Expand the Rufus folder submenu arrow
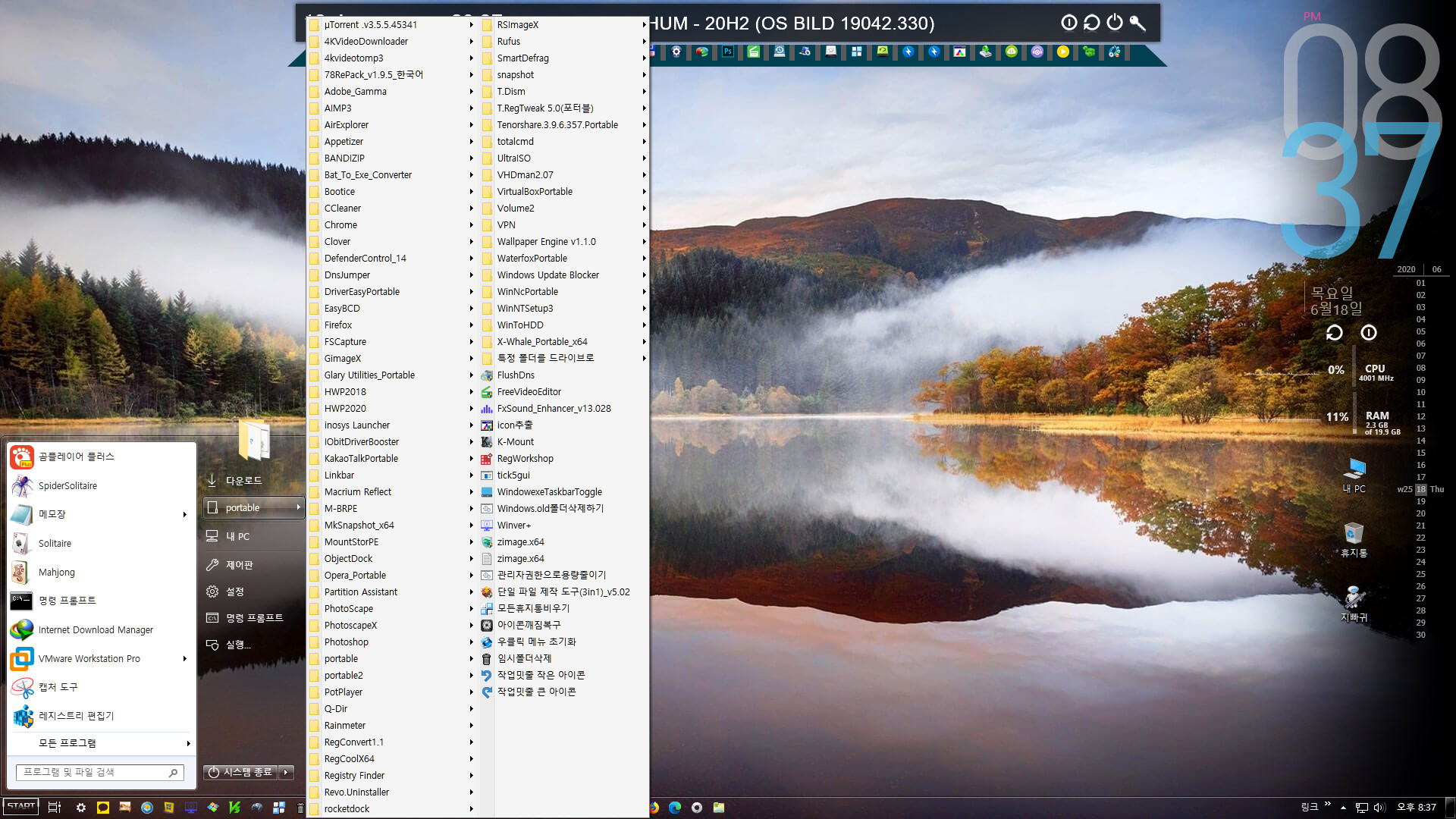1456x819 pixels. coord(644,42)
